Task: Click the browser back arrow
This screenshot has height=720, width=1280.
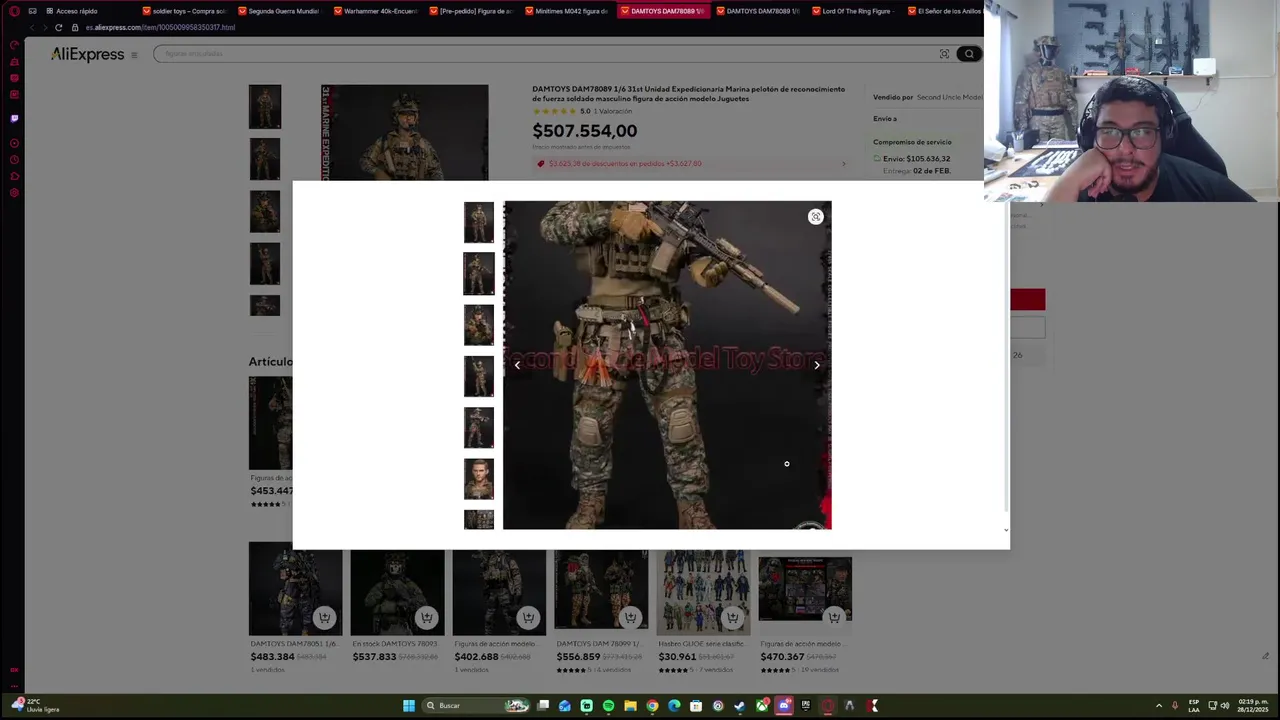Action: point(32,27)
